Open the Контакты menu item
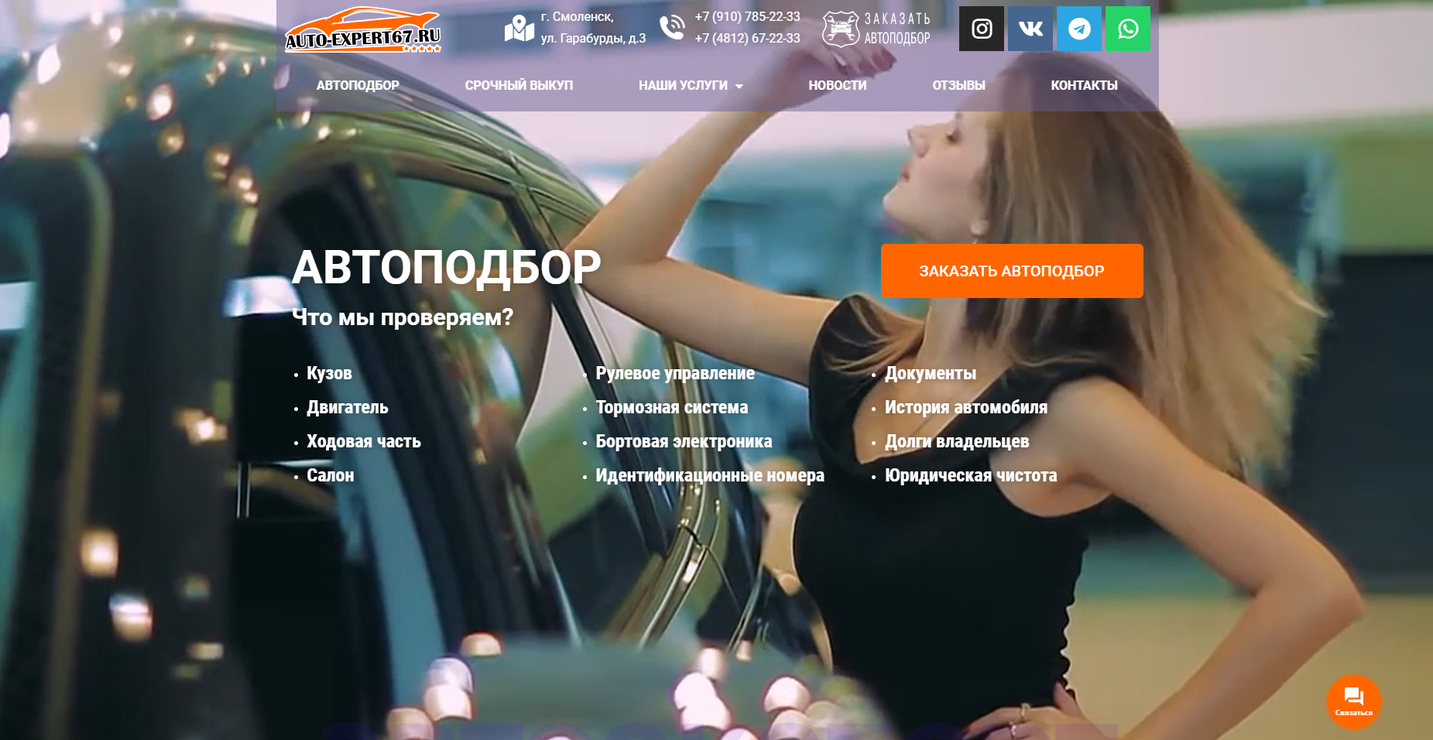 click(1084, 86)
